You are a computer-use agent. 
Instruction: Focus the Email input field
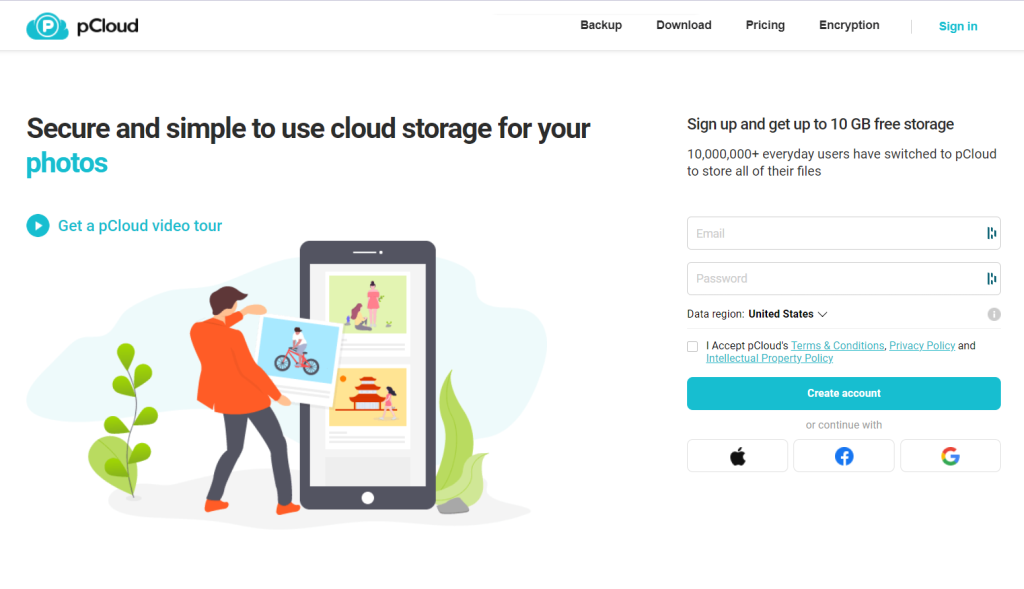coord(836,233)
